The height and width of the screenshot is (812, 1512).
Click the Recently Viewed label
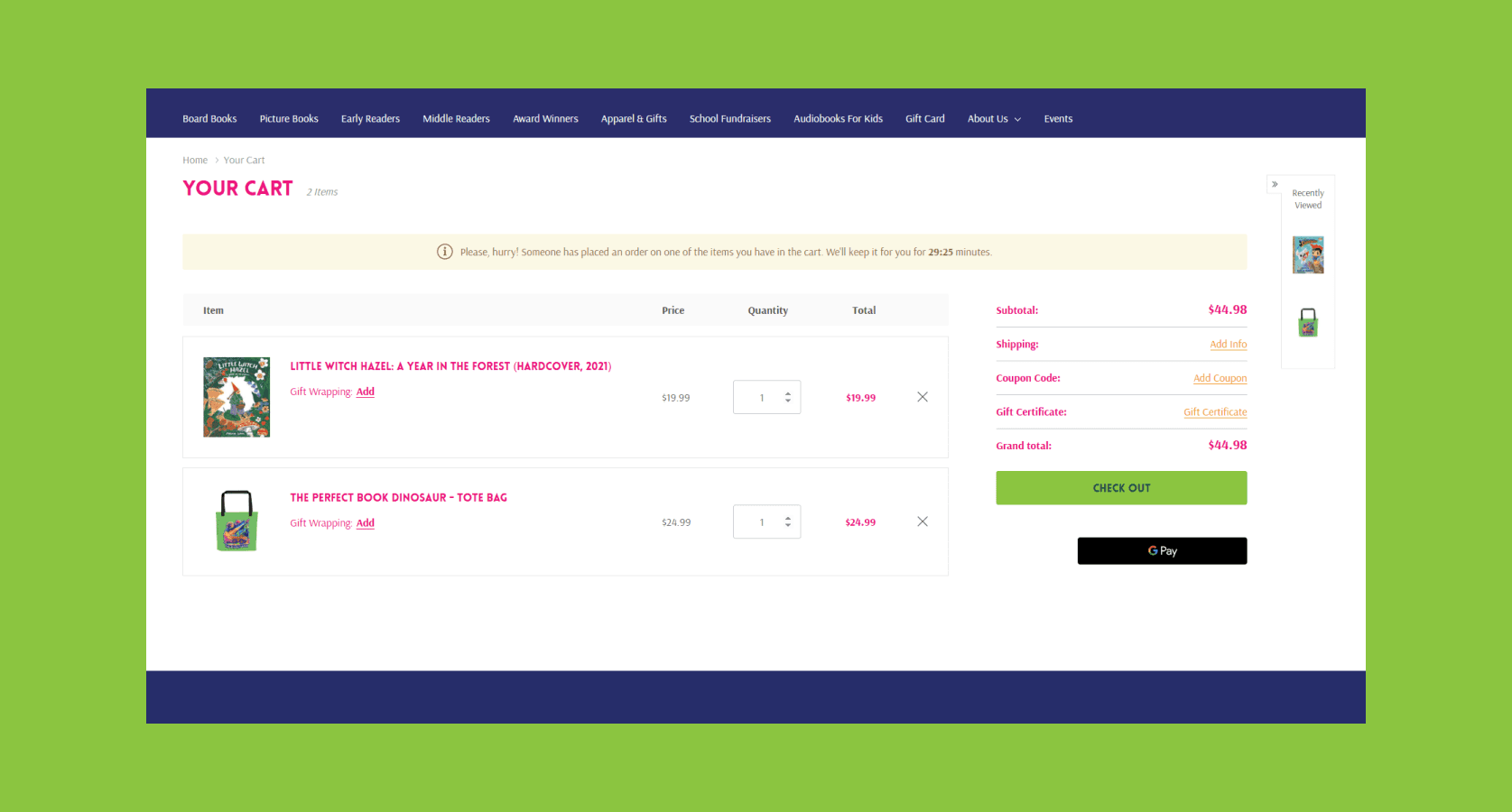(1308, 198)
